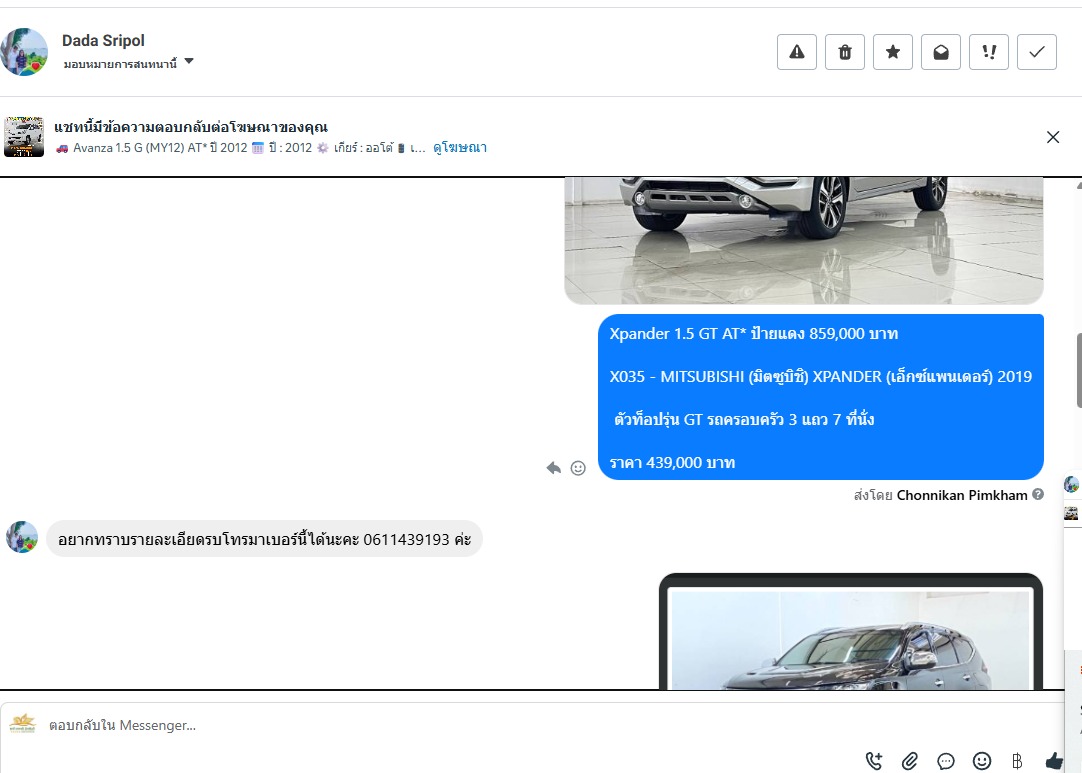Close the ad reply banner
The image size is (1082, 773).
[x=1053, y=137]
